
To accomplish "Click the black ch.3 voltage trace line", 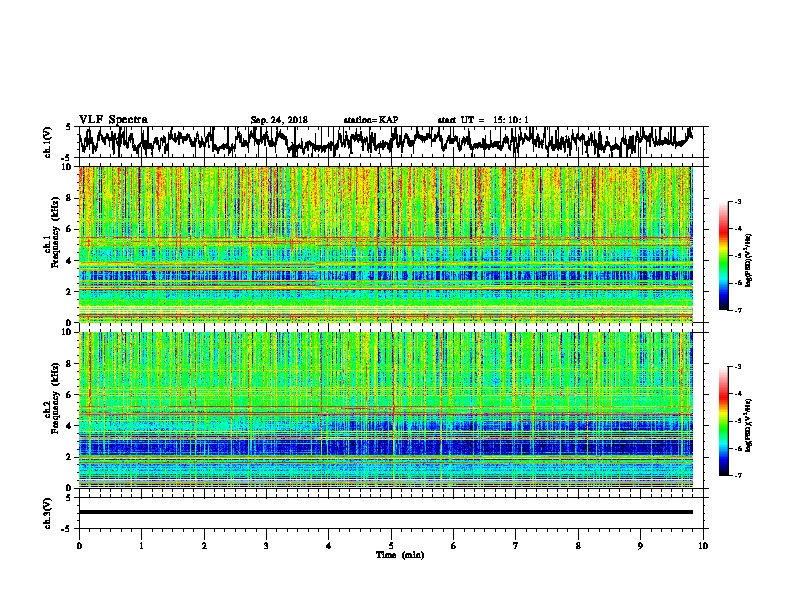I will point(386,512).
